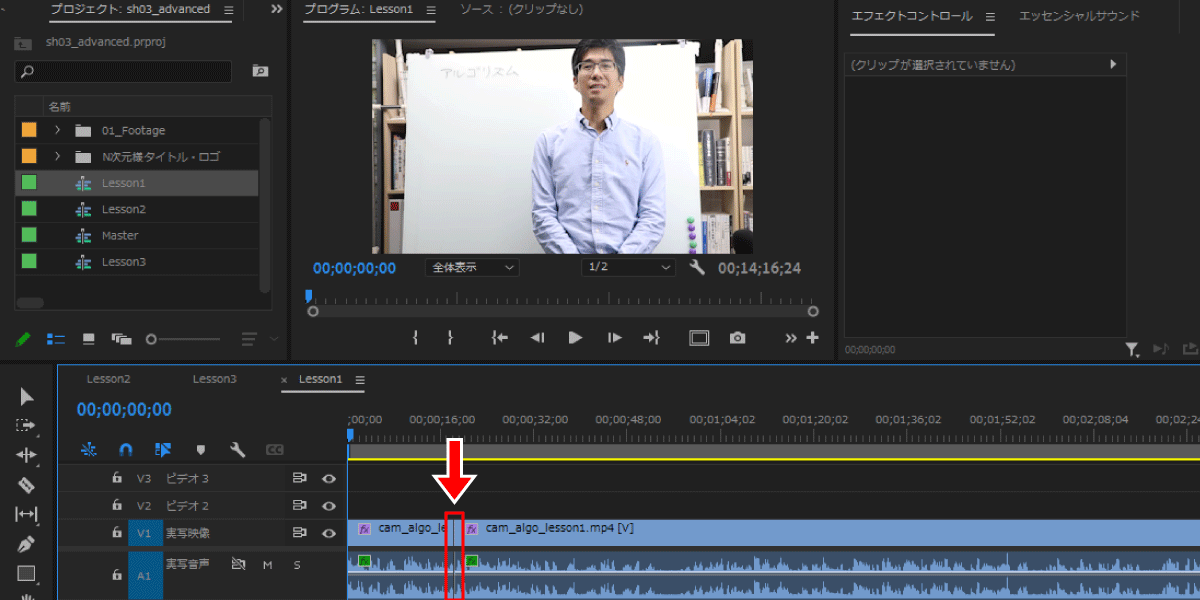This screenshot has width=1200, height=600.
Task: Click the orange label swatch for 01_Footage
Action: 29,130
